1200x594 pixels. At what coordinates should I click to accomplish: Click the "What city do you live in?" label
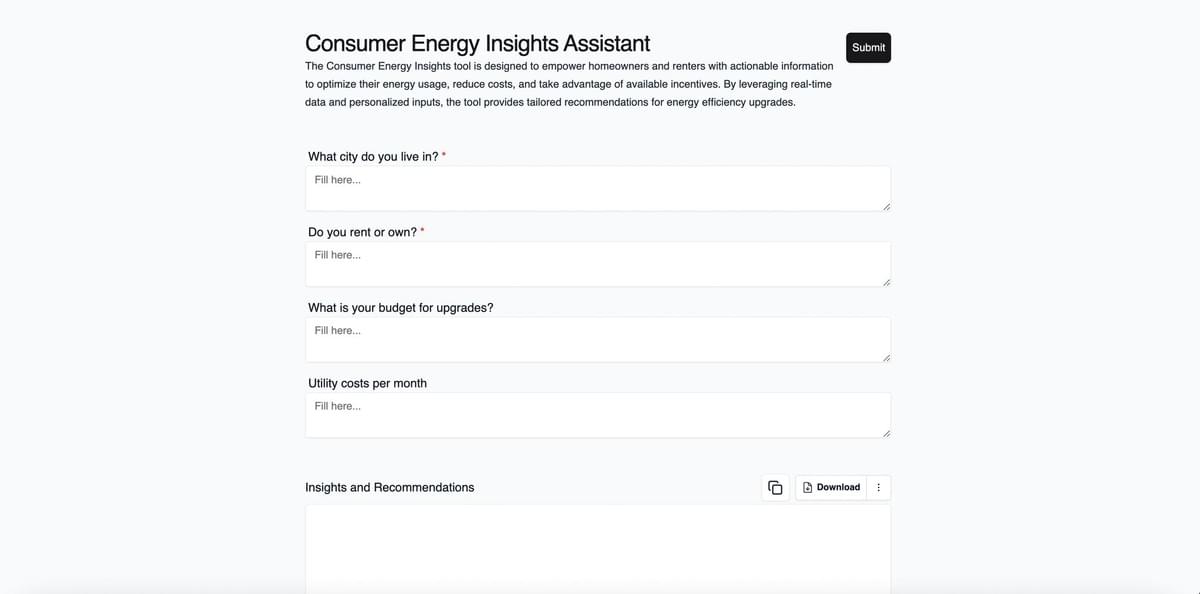coord(373,157)
